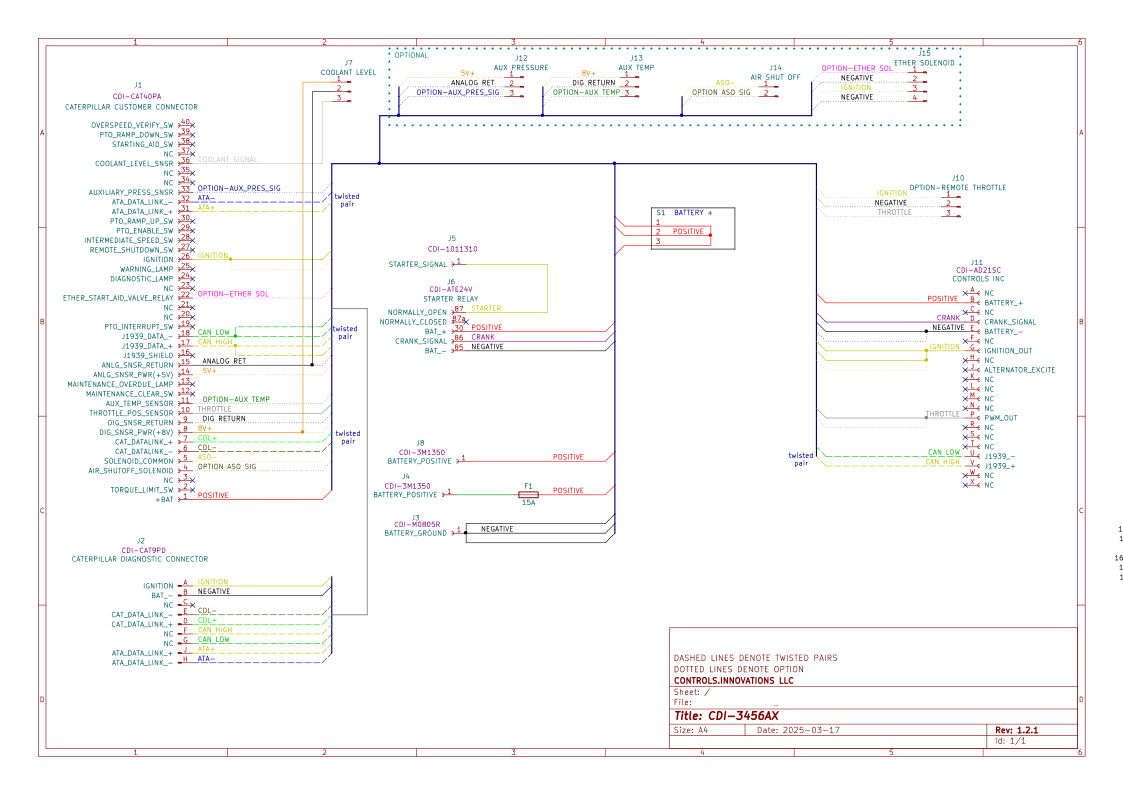This screenshot has height=794, width=1123.
Task: Click the J11 CONTROLS INC label
Action: click(976, 278)
